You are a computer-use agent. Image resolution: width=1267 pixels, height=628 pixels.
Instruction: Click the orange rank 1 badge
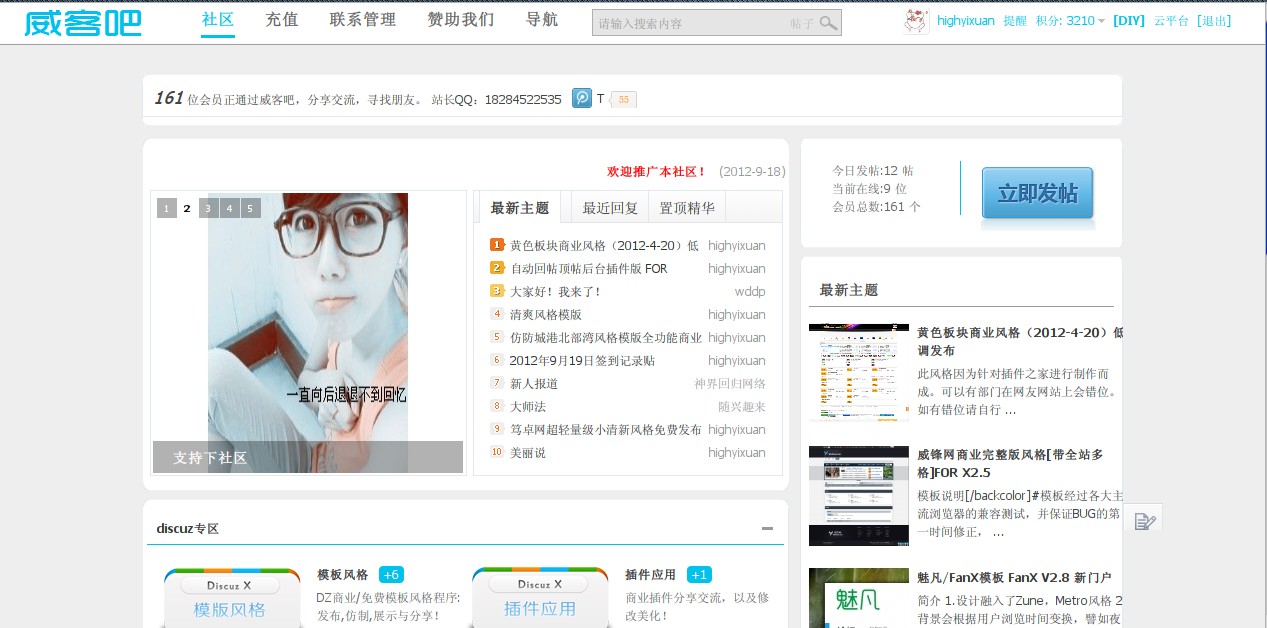pos(497,245)
